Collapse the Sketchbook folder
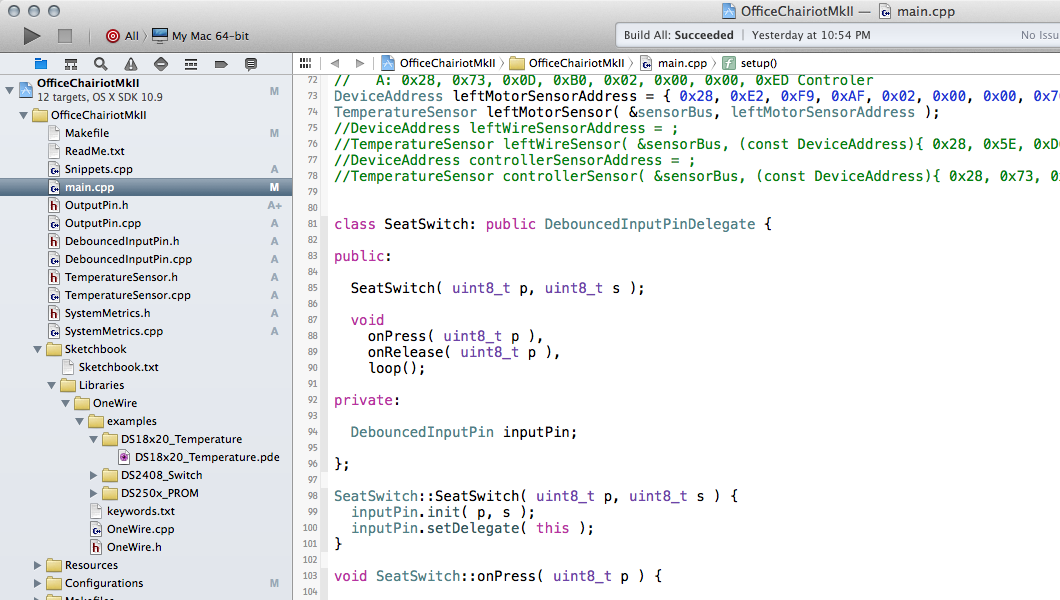Image resolution: width=1060 pixels, height=600 pixels. (x=38, y=349)
